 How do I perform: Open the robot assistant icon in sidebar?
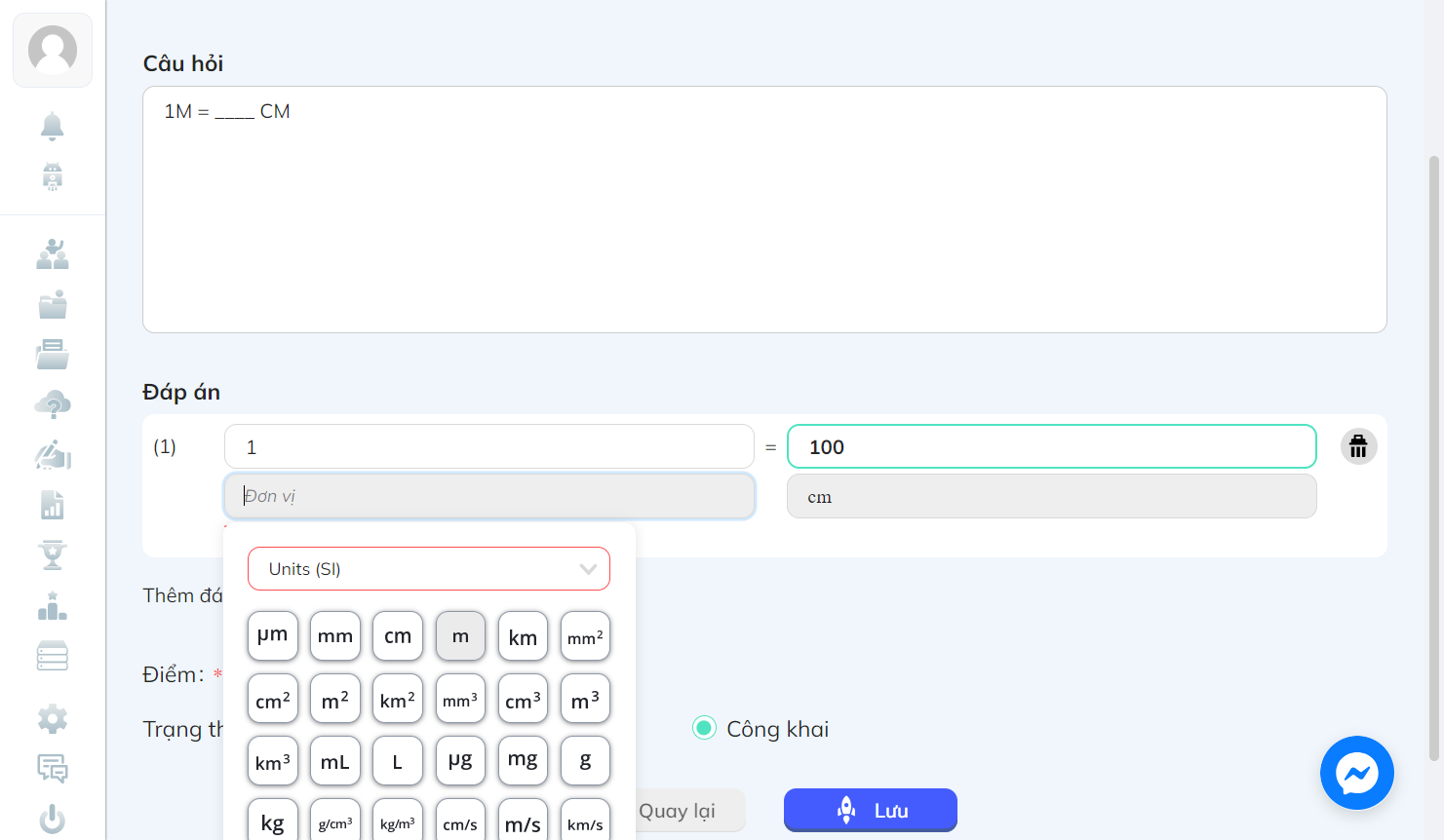[x=53, y=176]
